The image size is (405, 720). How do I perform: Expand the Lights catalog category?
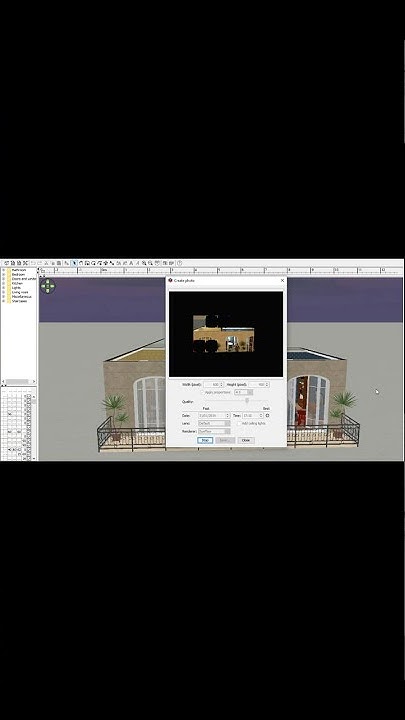click(4, 288)
